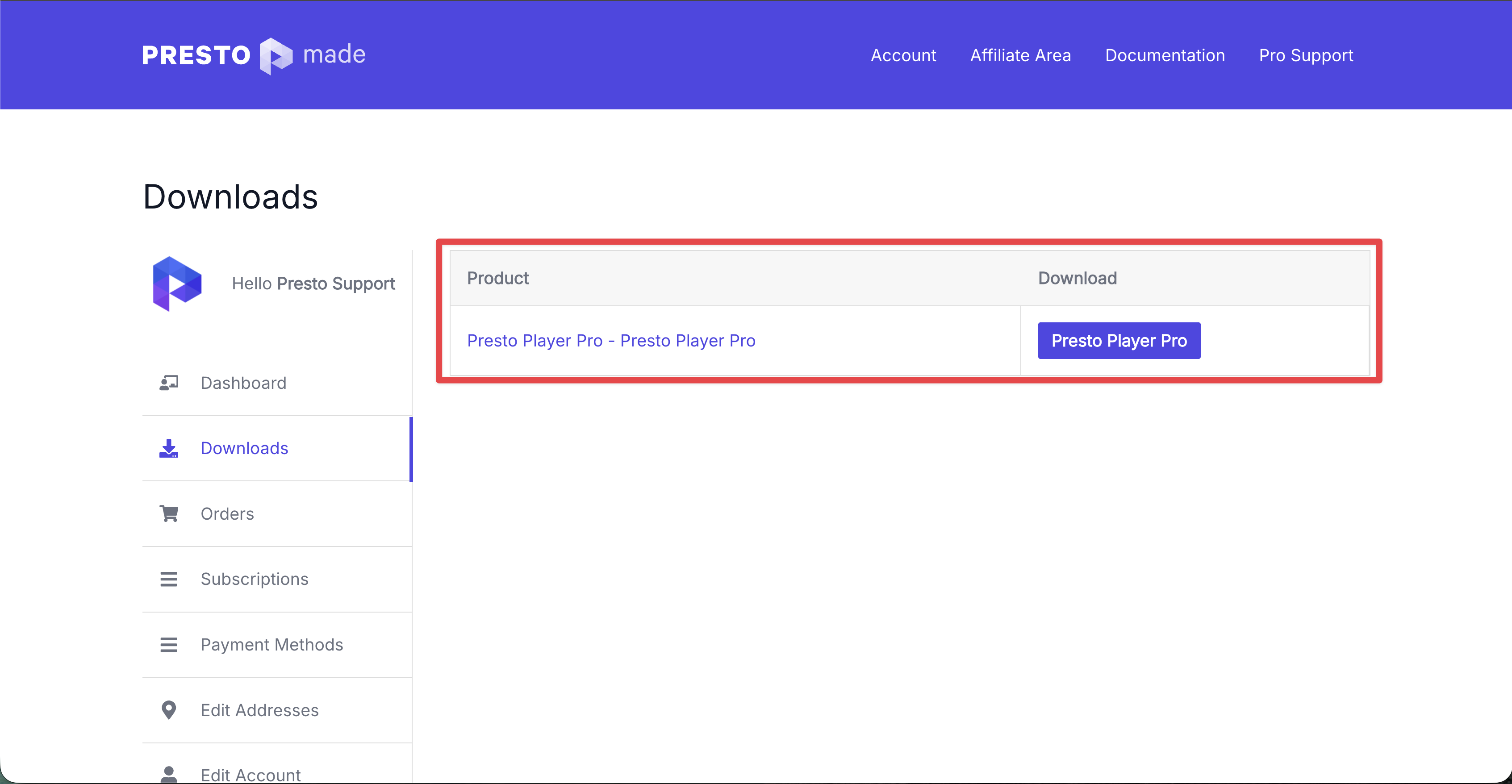Click the Download column header
The image size is (1512, 784).
1077,278
